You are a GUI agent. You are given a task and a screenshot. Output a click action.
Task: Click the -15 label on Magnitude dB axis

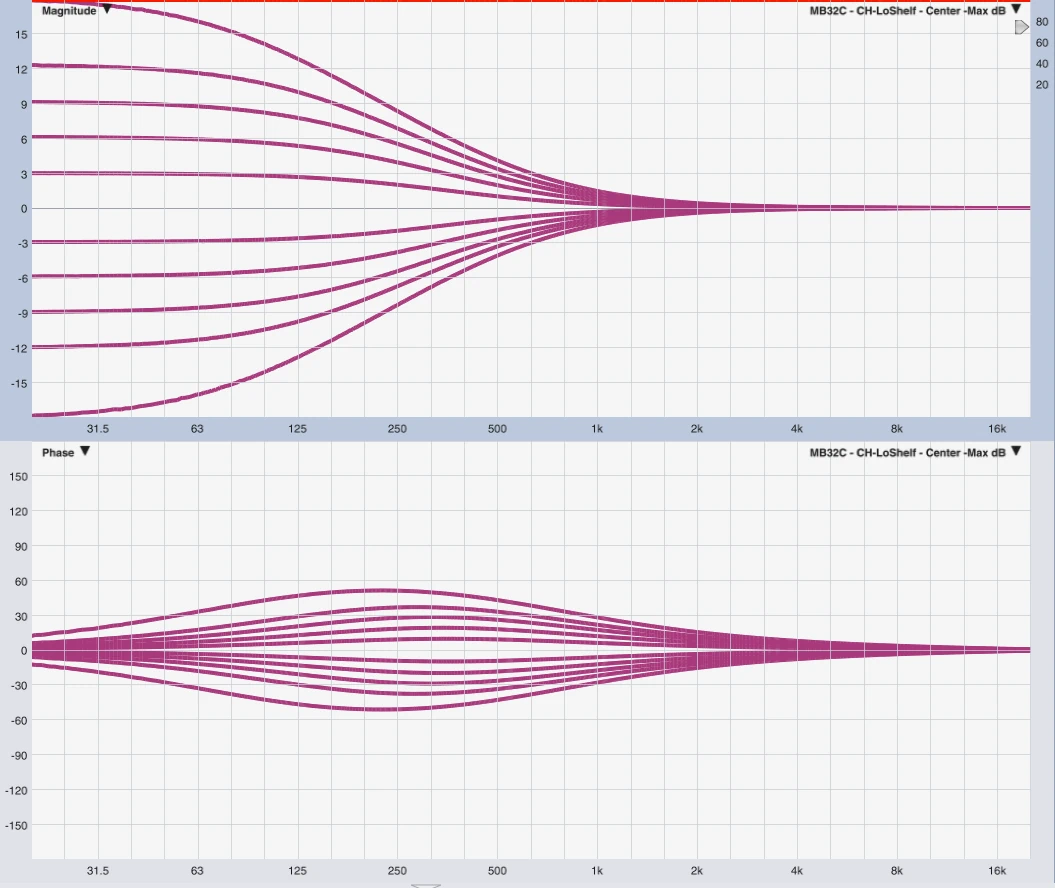[x=18, y=383]
